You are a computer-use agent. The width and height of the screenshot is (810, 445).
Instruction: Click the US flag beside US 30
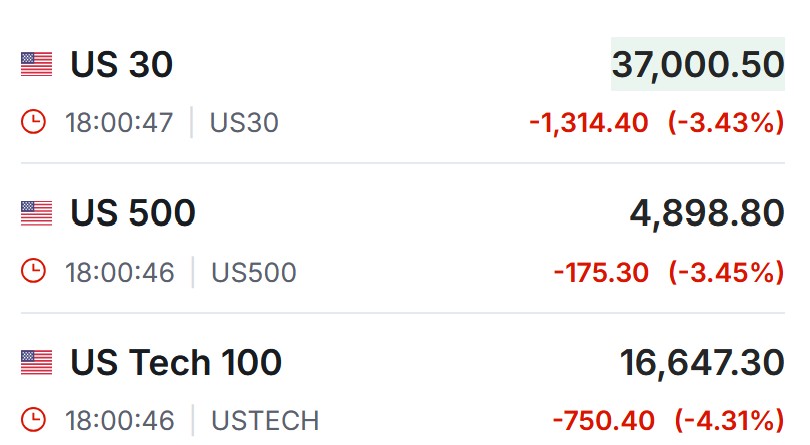tap(37, 65)
